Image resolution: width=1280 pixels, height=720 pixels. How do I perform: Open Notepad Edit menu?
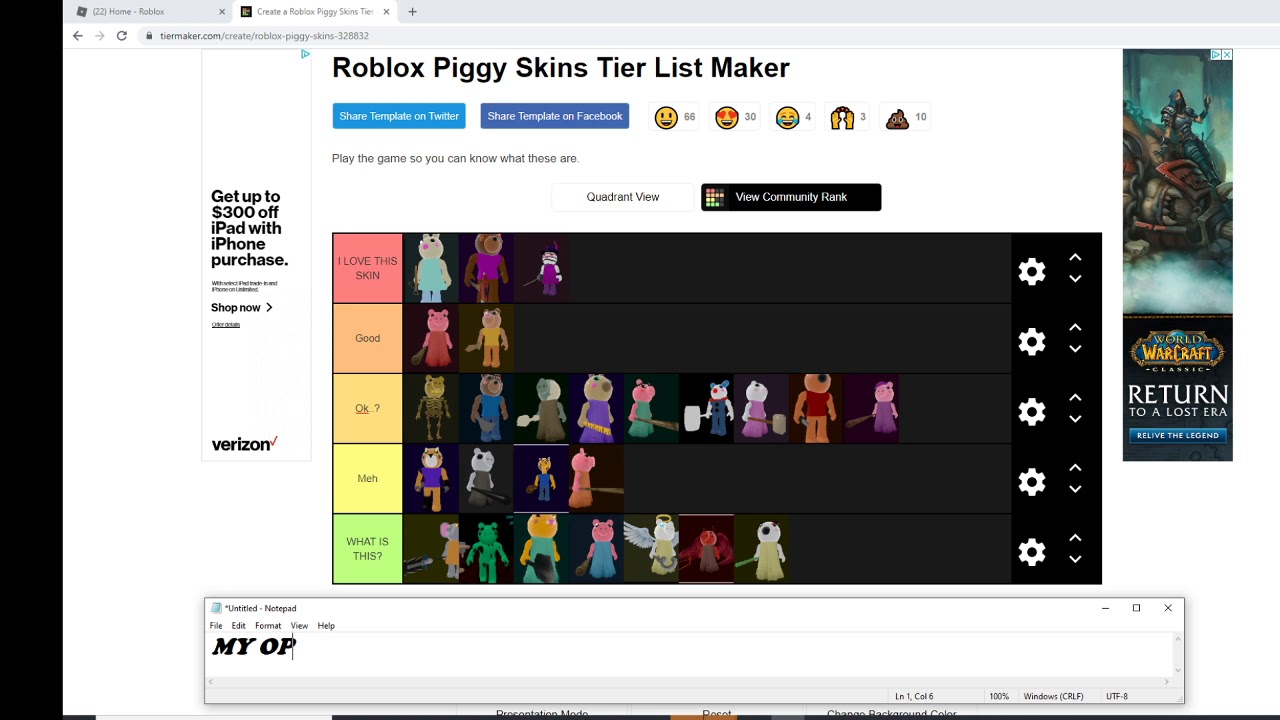point(238,626)
